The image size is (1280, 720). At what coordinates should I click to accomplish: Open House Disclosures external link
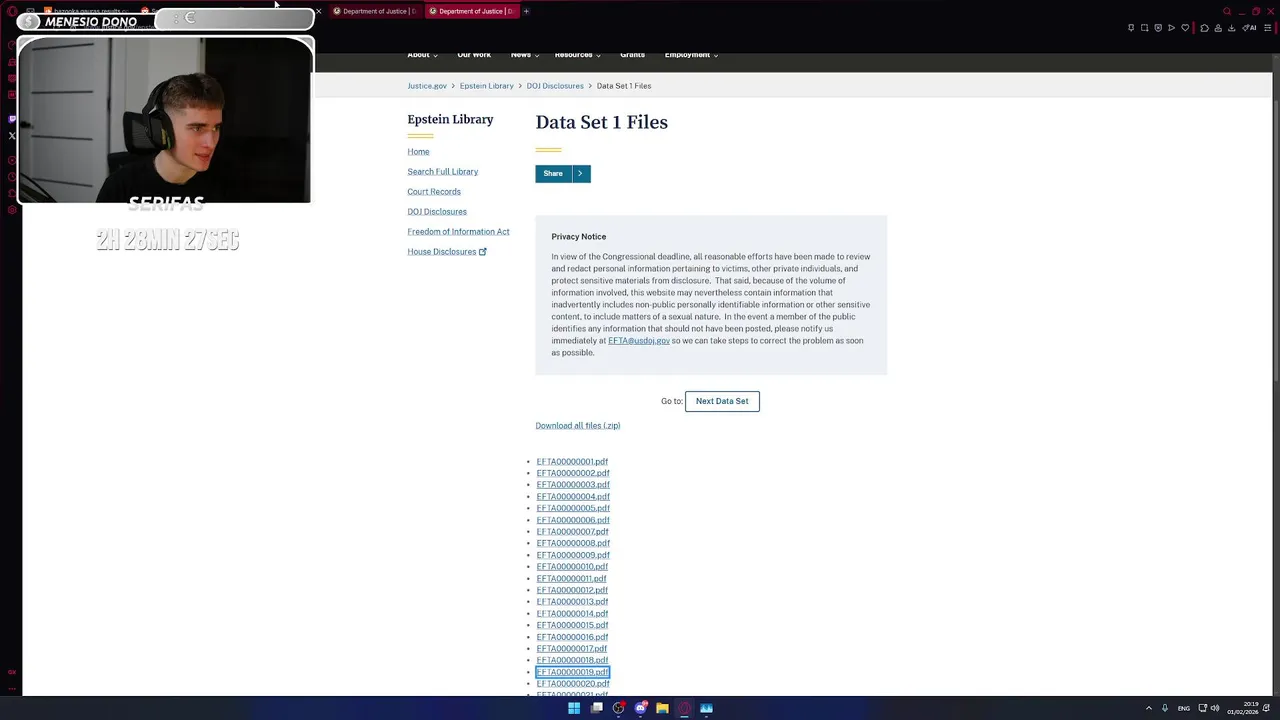[447, 252]
